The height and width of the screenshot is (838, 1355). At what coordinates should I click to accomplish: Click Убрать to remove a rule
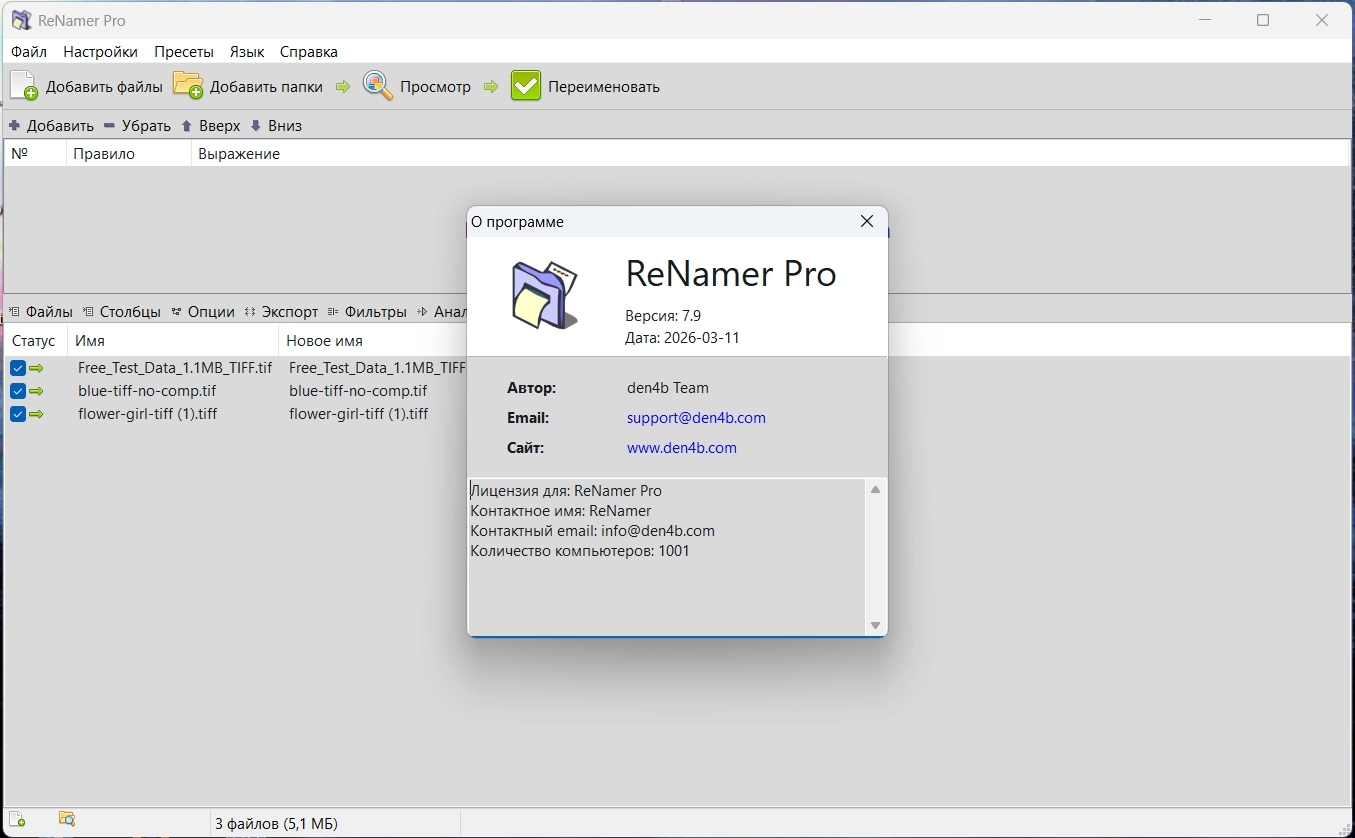[x=137, y=126]
